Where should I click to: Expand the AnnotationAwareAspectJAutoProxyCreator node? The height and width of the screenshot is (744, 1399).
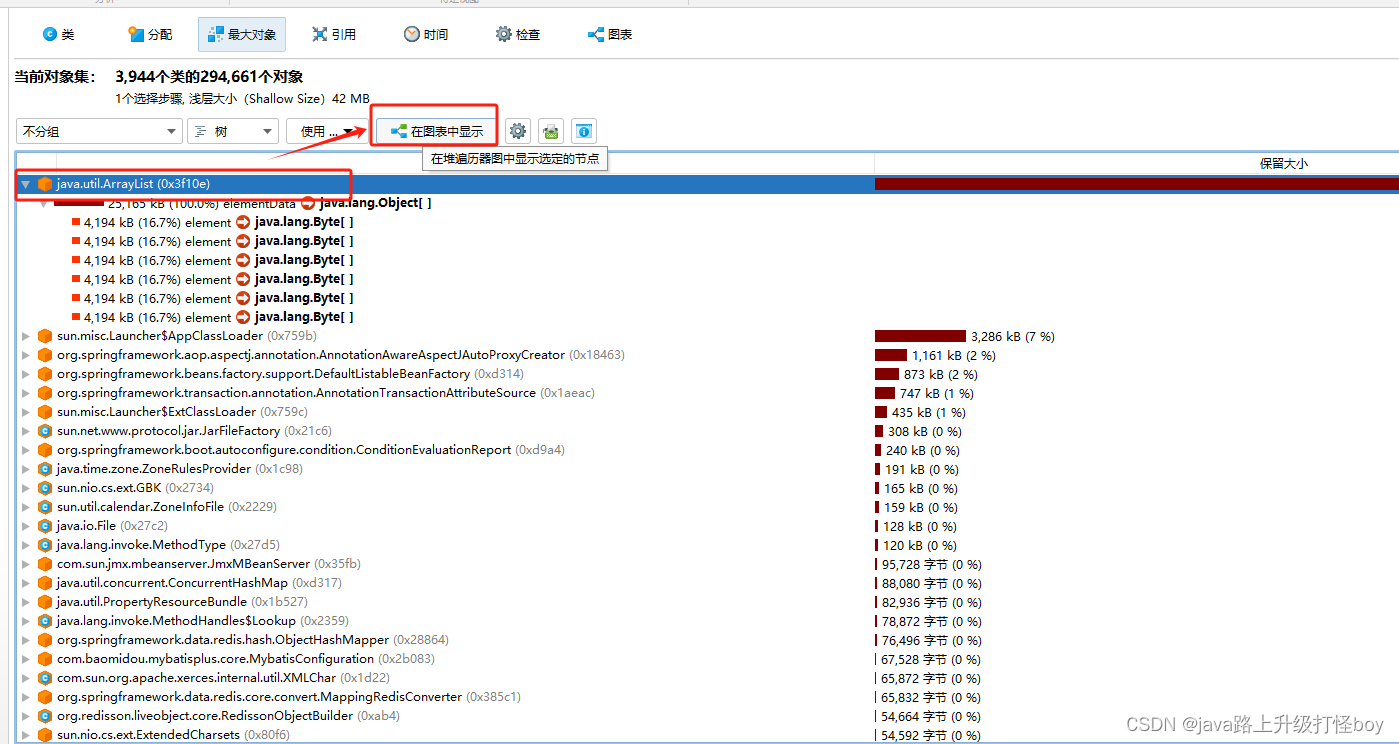(x=26, y=355)
